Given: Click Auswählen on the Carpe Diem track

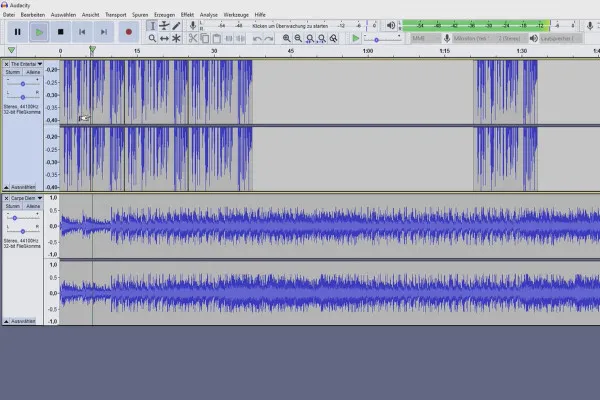Looking at the screenshot, I should 23,321.
